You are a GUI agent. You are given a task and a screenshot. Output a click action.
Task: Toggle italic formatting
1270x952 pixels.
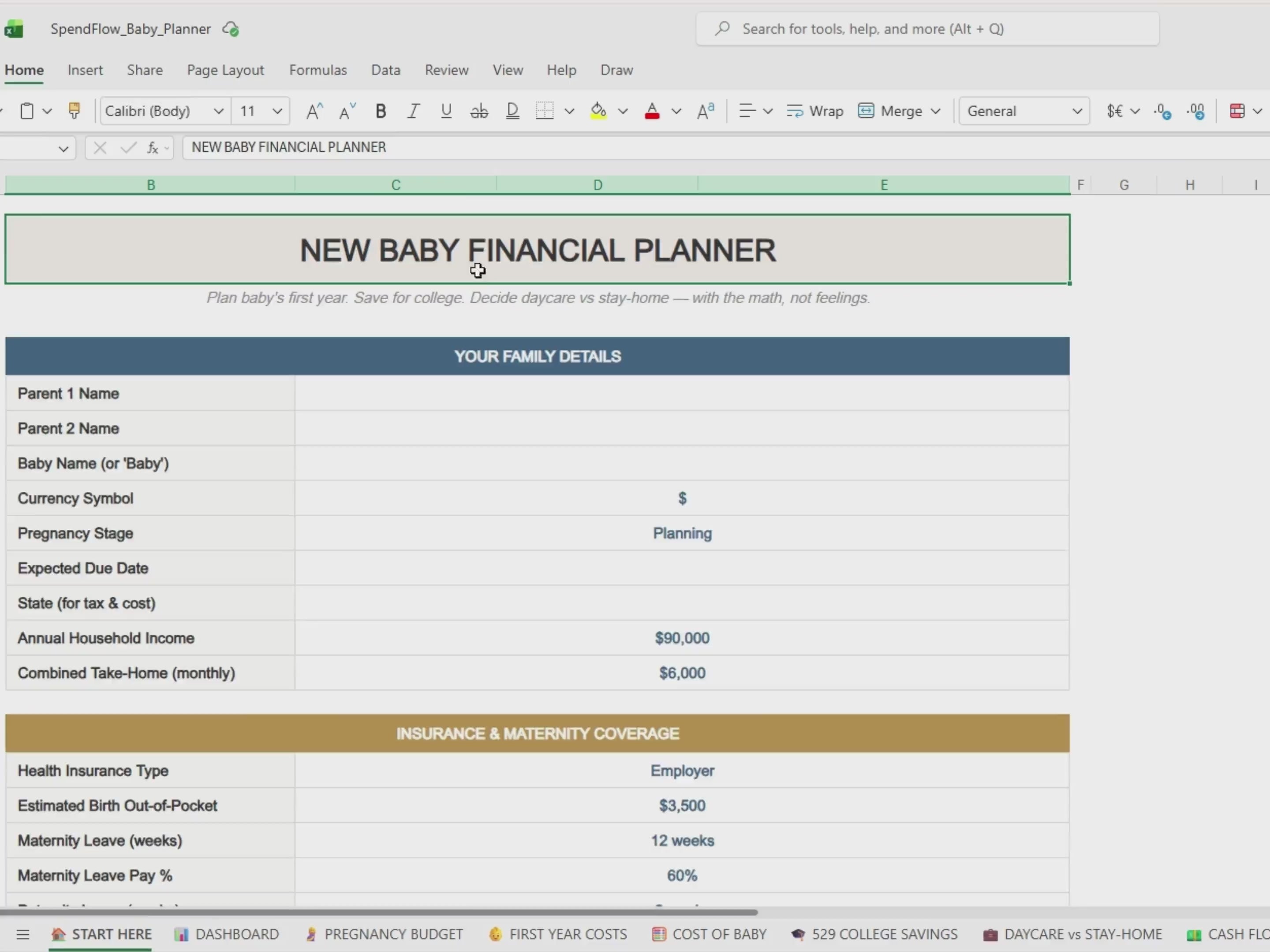413,111
